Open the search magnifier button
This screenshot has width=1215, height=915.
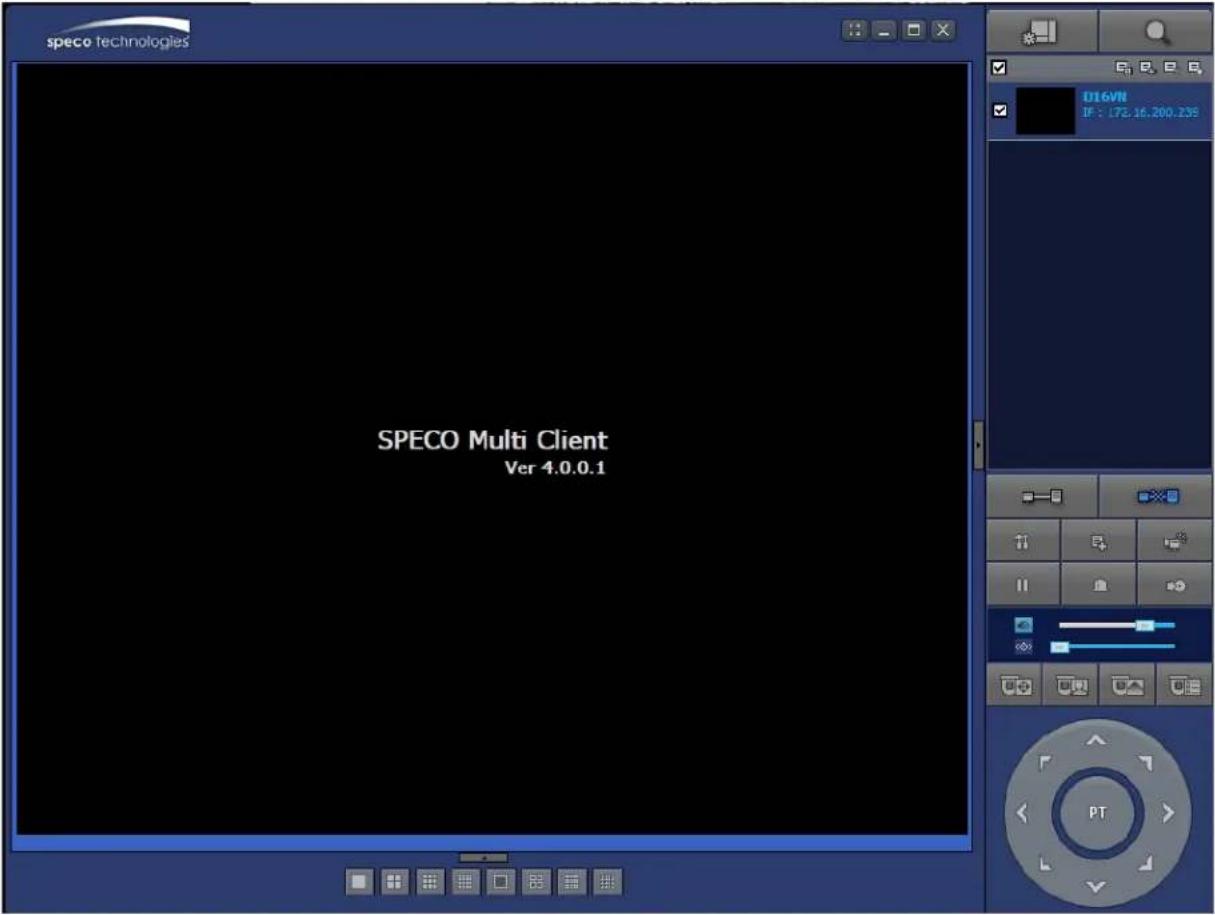pos(1156,32)
